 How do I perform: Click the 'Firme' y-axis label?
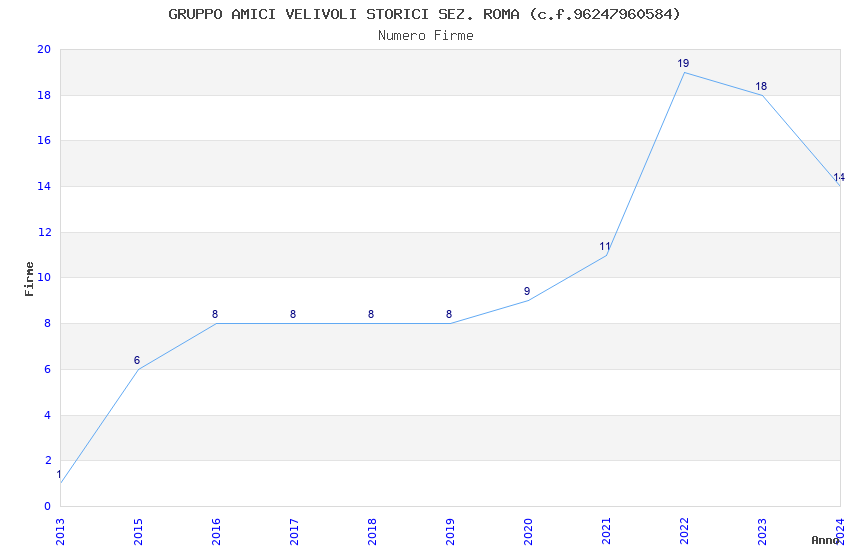click(x=29, y=279)
